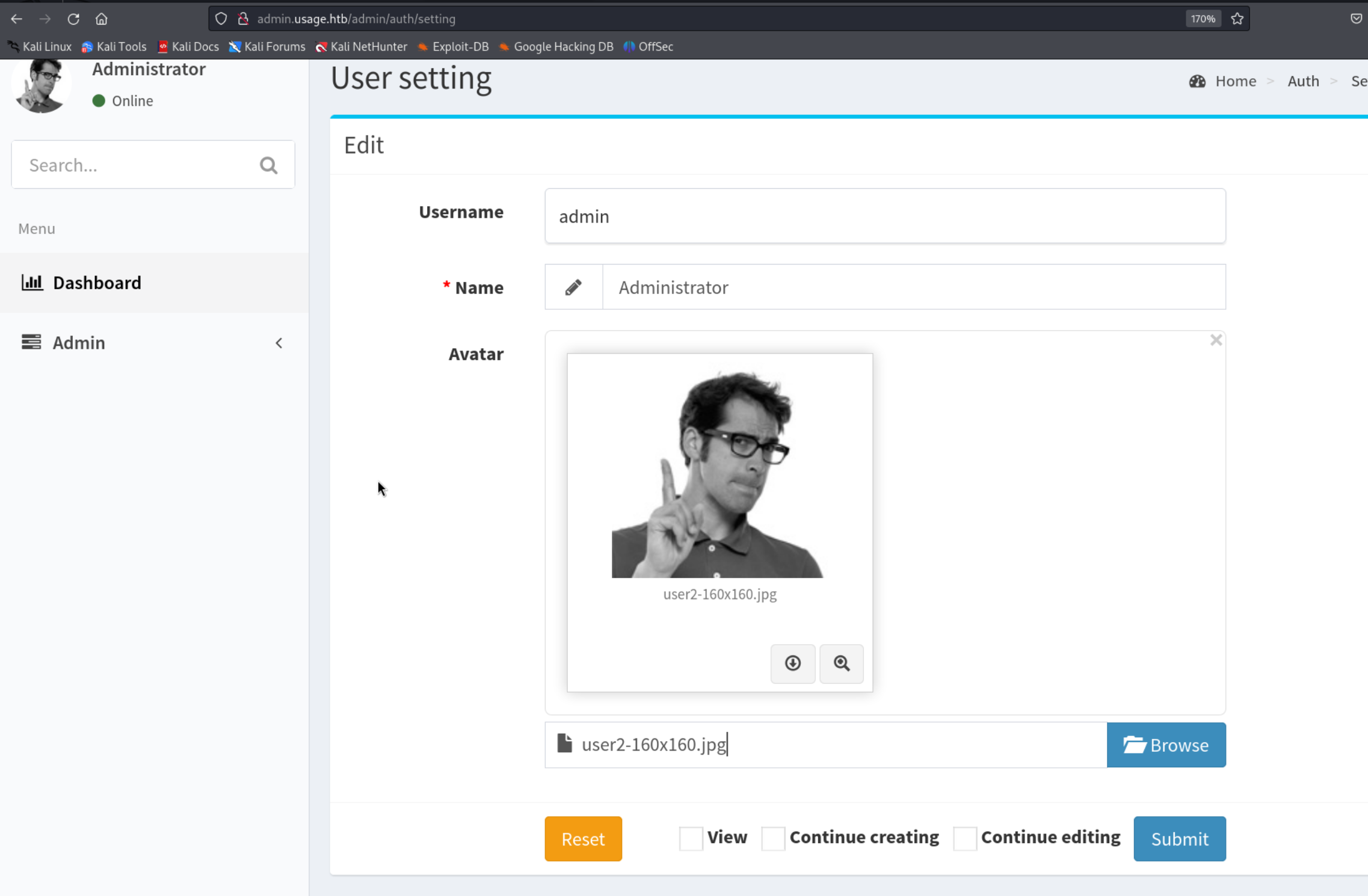Click the Home breadcrumb link
The height and width of the screenshot is (896, 1368).
coord(1236,81)
